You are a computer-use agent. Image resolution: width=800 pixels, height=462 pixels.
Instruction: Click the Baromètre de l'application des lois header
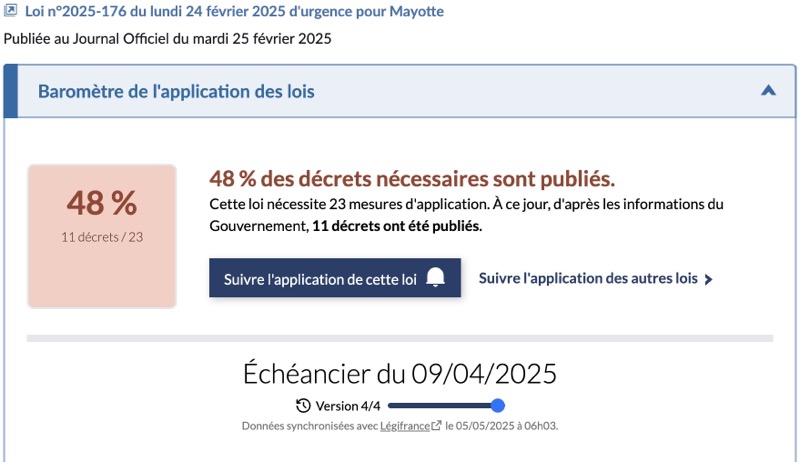[176, 91]
